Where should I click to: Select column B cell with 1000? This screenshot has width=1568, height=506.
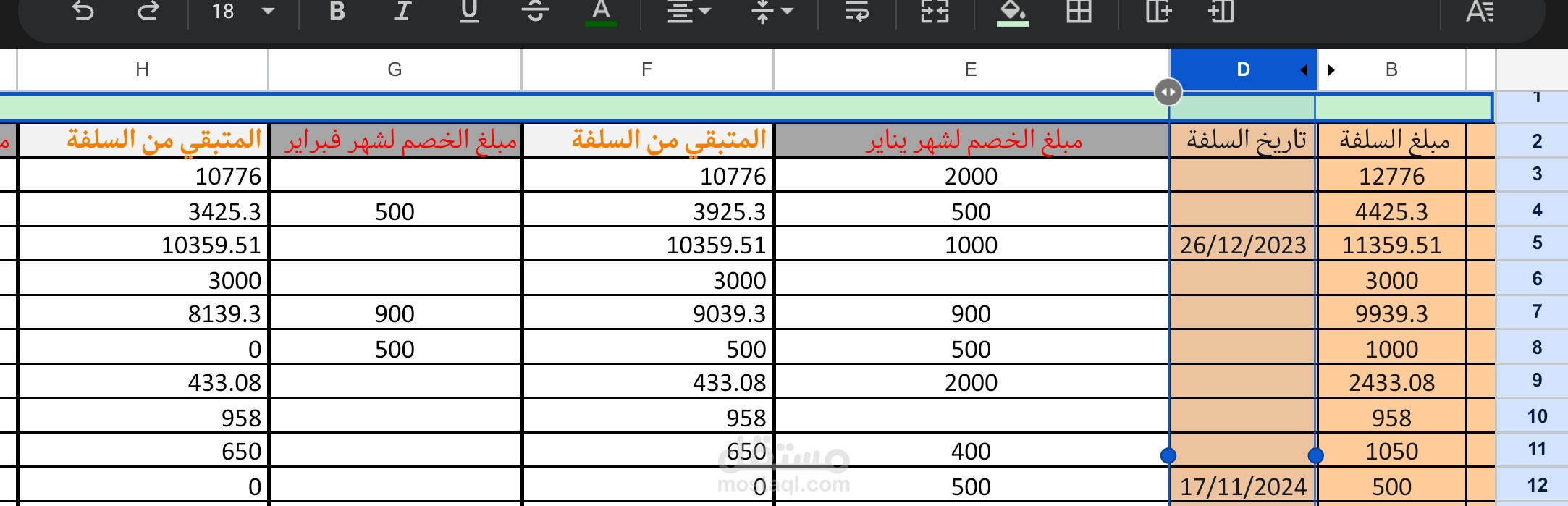click(x=1391, y=348)
